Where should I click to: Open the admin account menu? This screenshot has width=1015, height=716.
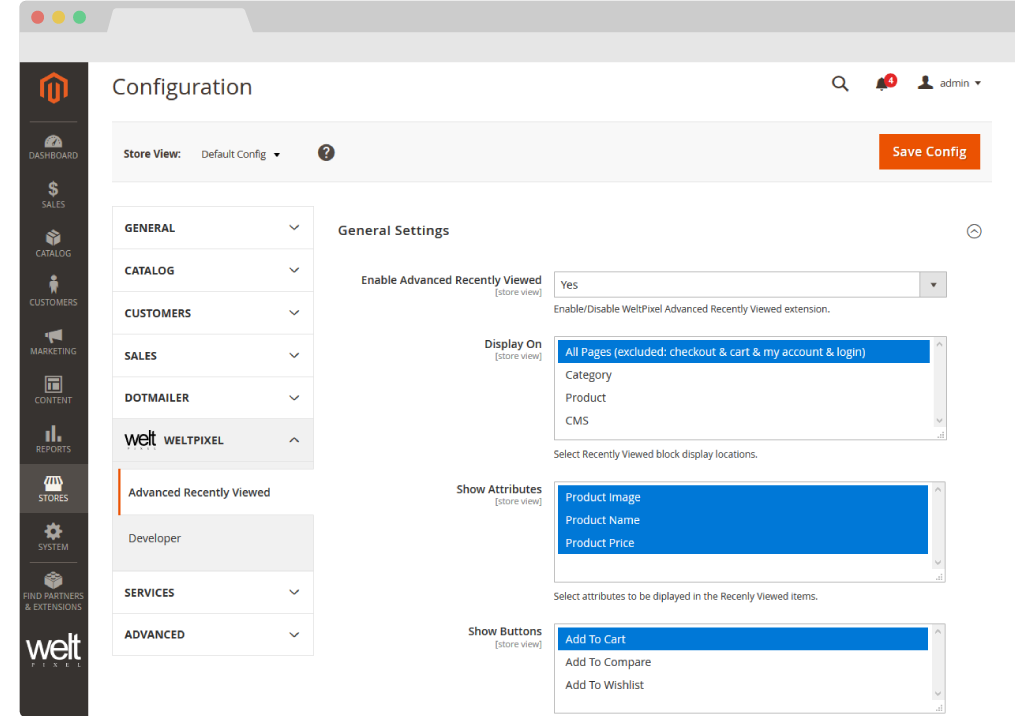click(x=950, y=84)
